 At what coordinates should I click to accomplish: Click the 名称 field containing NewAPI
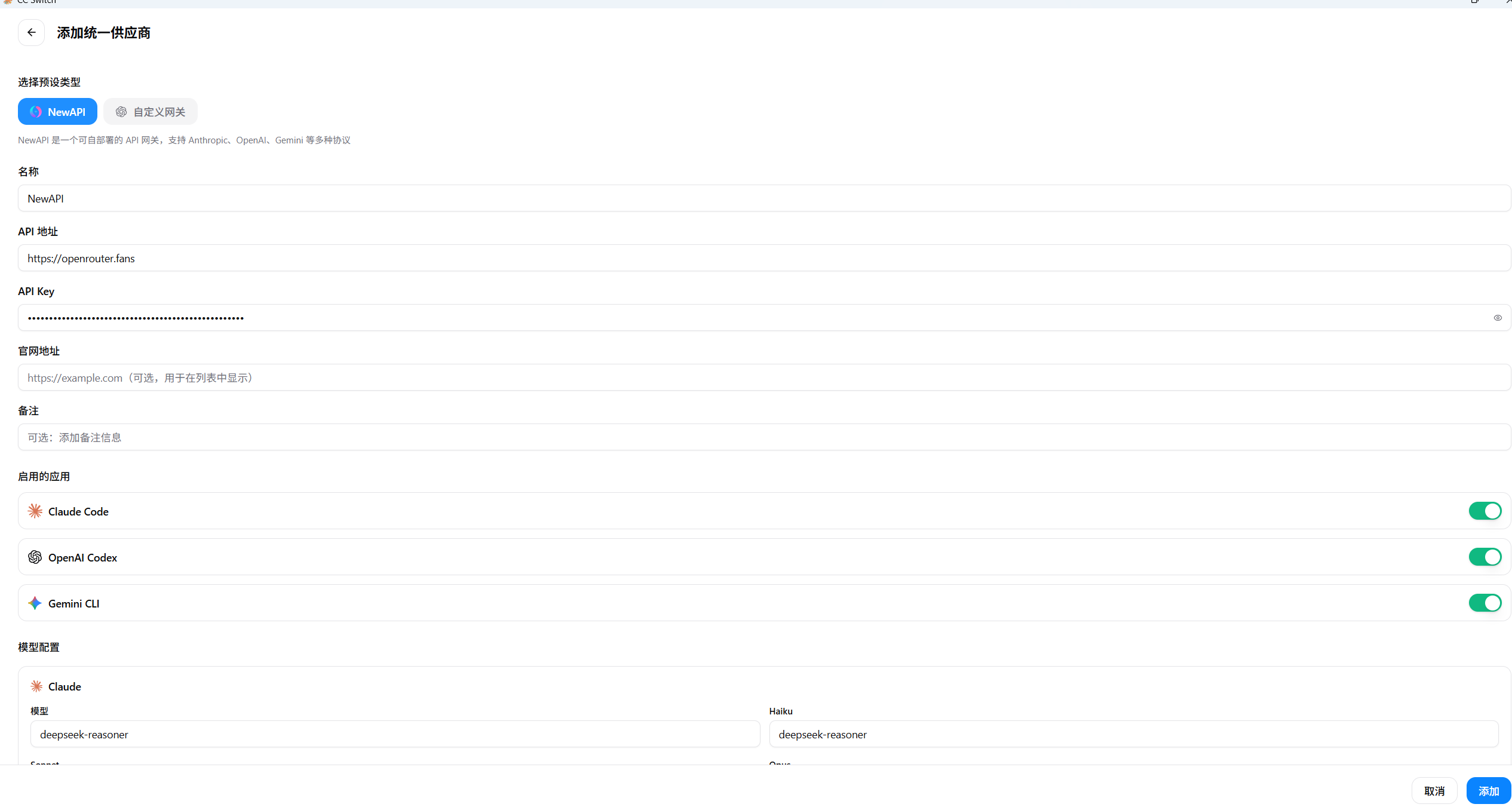click(x=764, y=198)
